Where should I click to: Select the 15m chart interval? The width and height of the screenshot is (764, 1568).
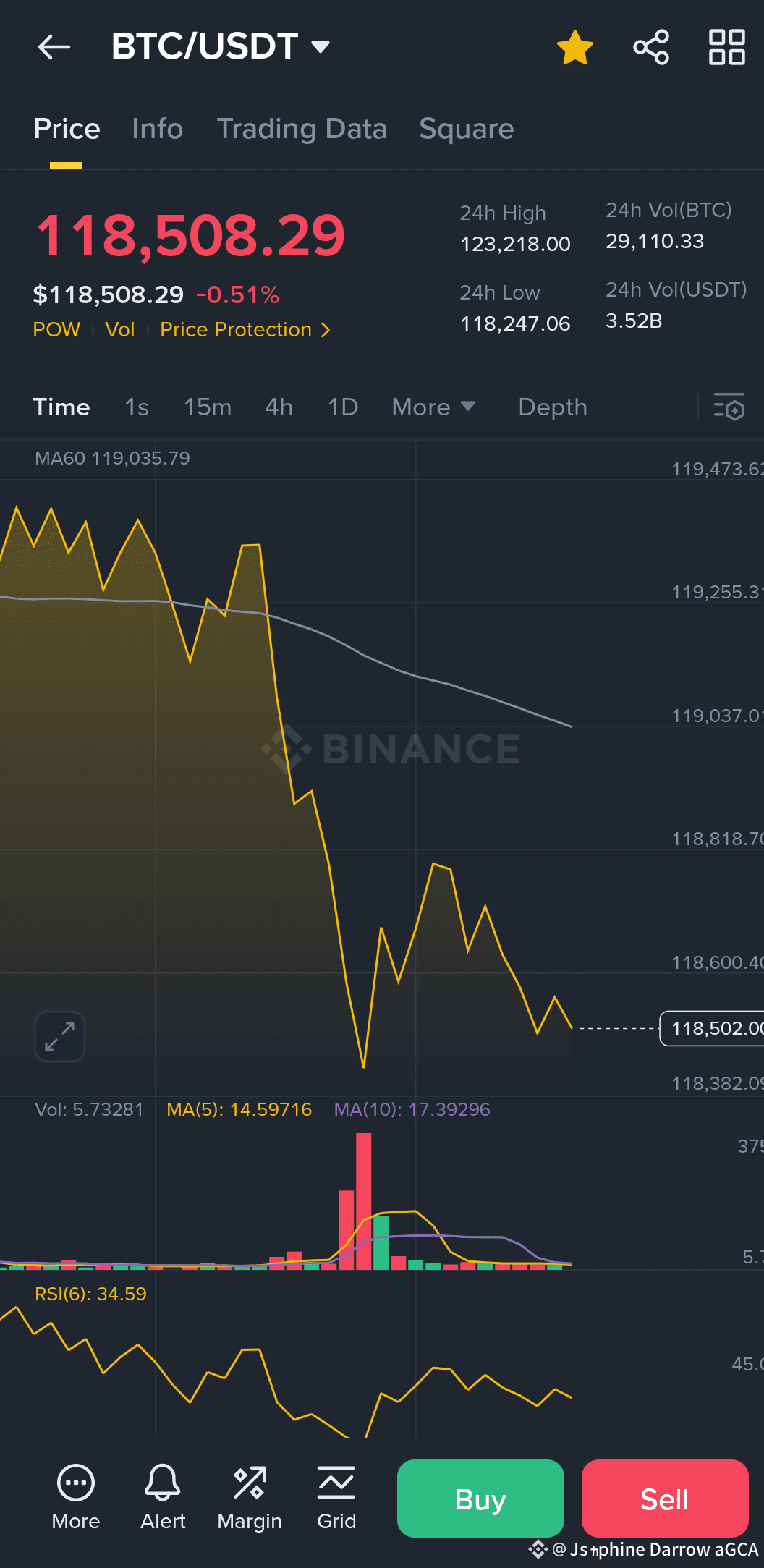click(208, 407)
